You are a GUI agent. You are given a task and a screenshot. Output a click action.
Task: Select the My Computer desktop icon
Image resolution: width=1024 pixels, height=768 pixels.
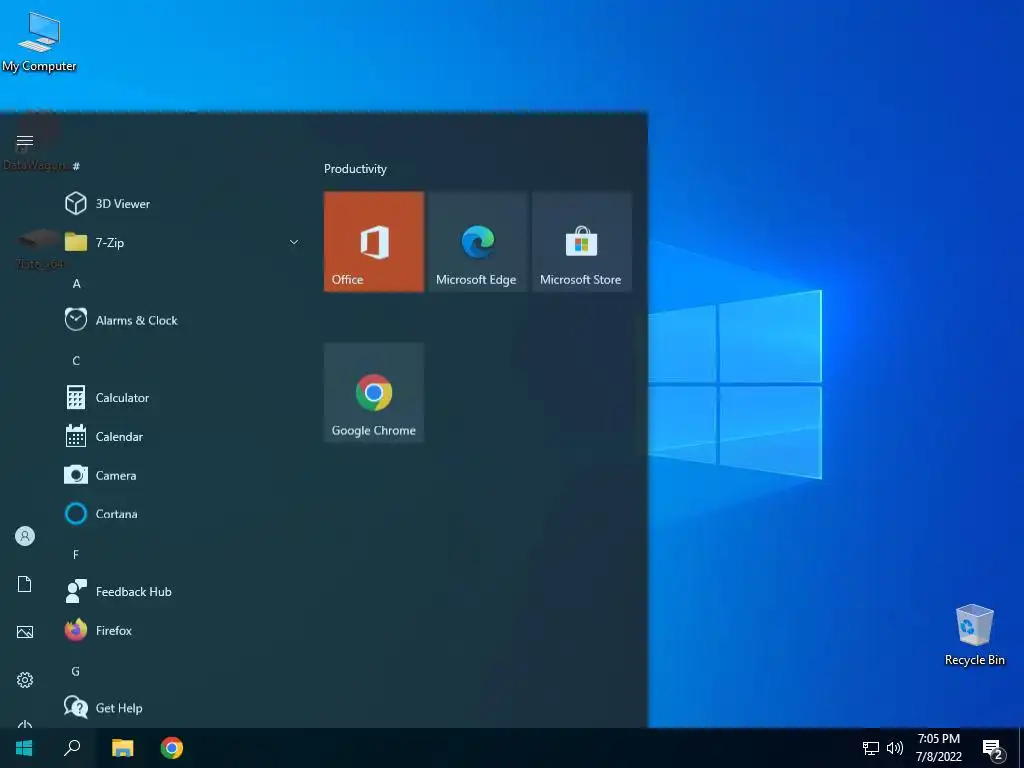39,42
